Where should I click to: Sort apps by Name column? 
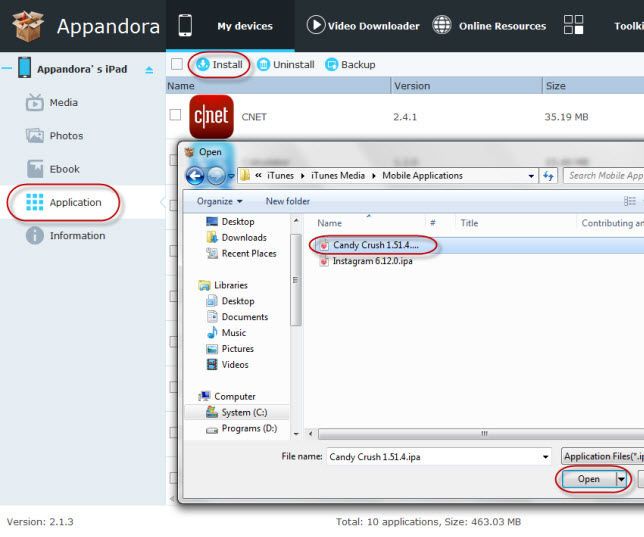coord(278,85)
